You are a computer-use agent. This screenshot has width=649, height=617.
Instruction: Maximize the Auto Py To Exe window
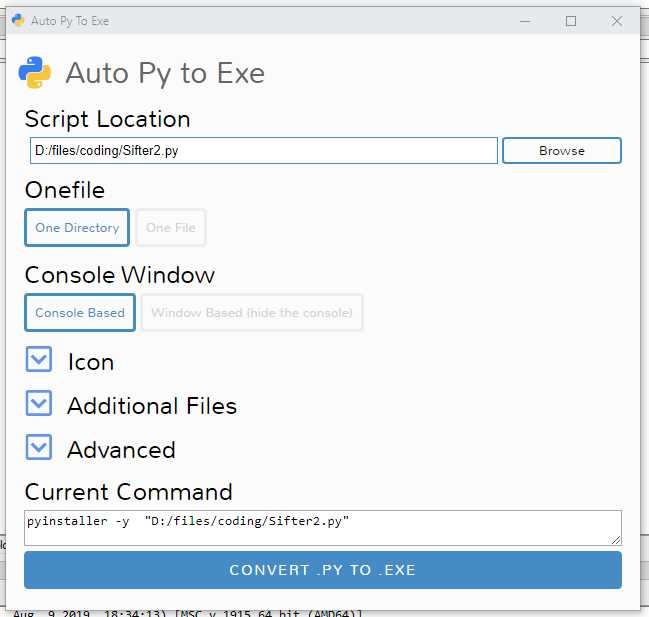[571, 21]
